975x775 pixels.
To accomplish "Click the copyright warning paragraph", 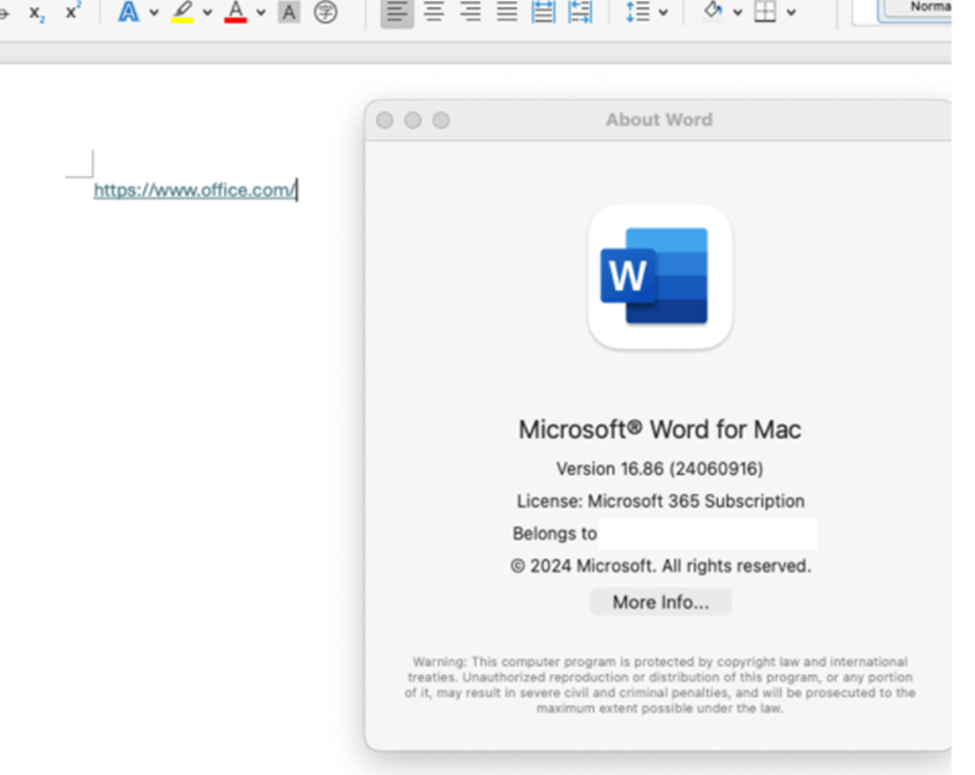I will 660,685.
